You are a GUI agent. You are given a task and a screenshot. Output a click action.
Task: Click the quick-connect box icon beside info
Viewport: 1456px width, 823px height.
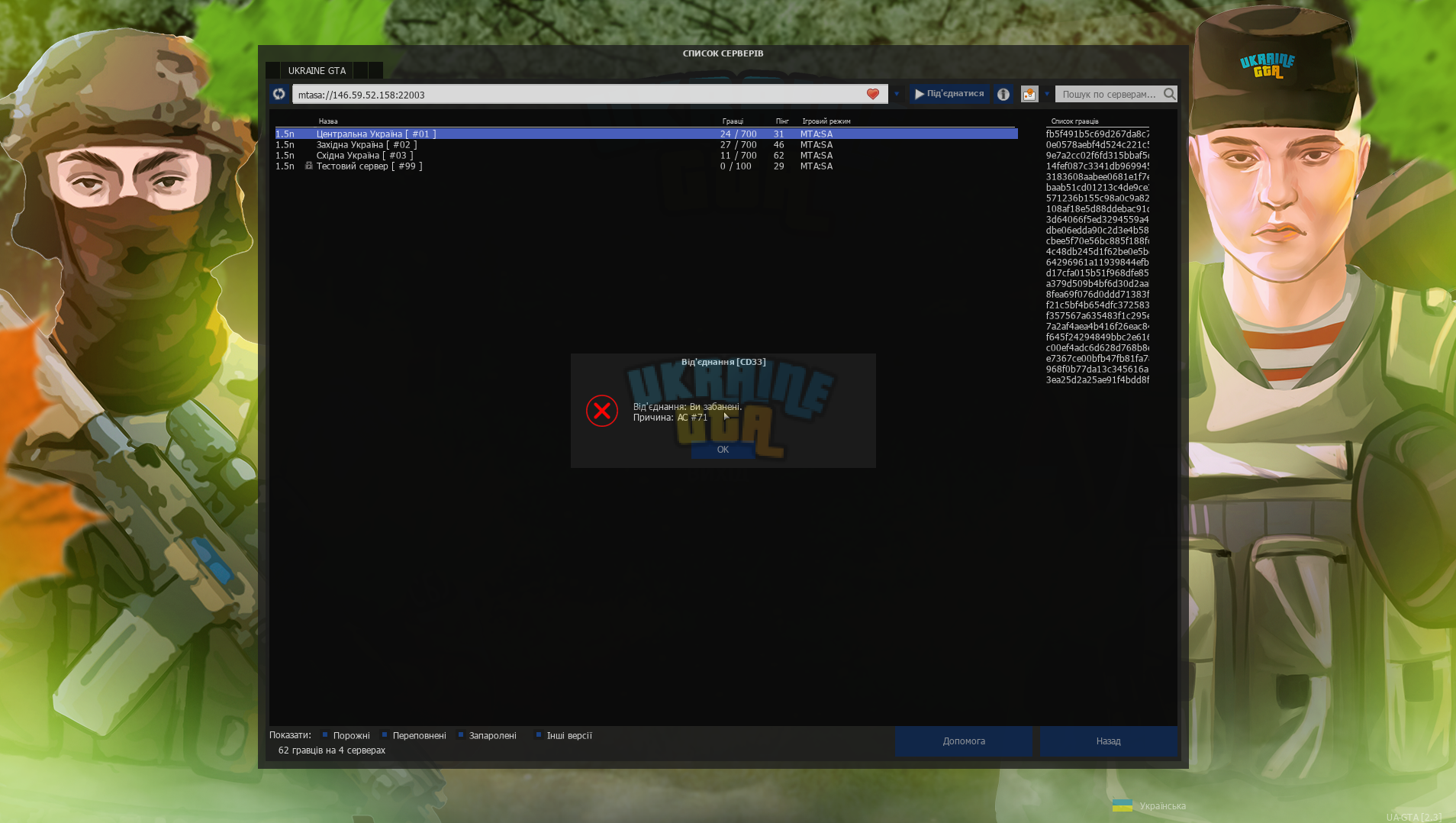(1029, 94)
